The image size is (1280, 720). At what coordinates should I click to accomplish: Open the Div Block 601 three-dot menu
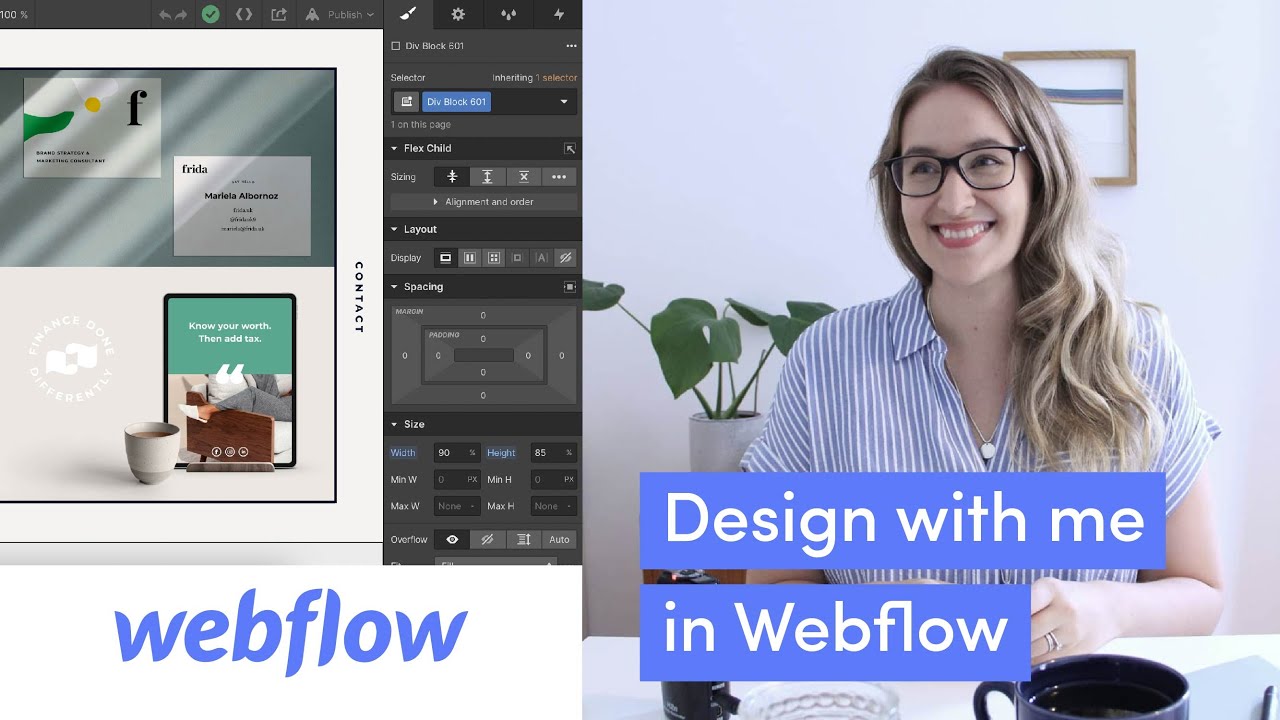(571, 46)
